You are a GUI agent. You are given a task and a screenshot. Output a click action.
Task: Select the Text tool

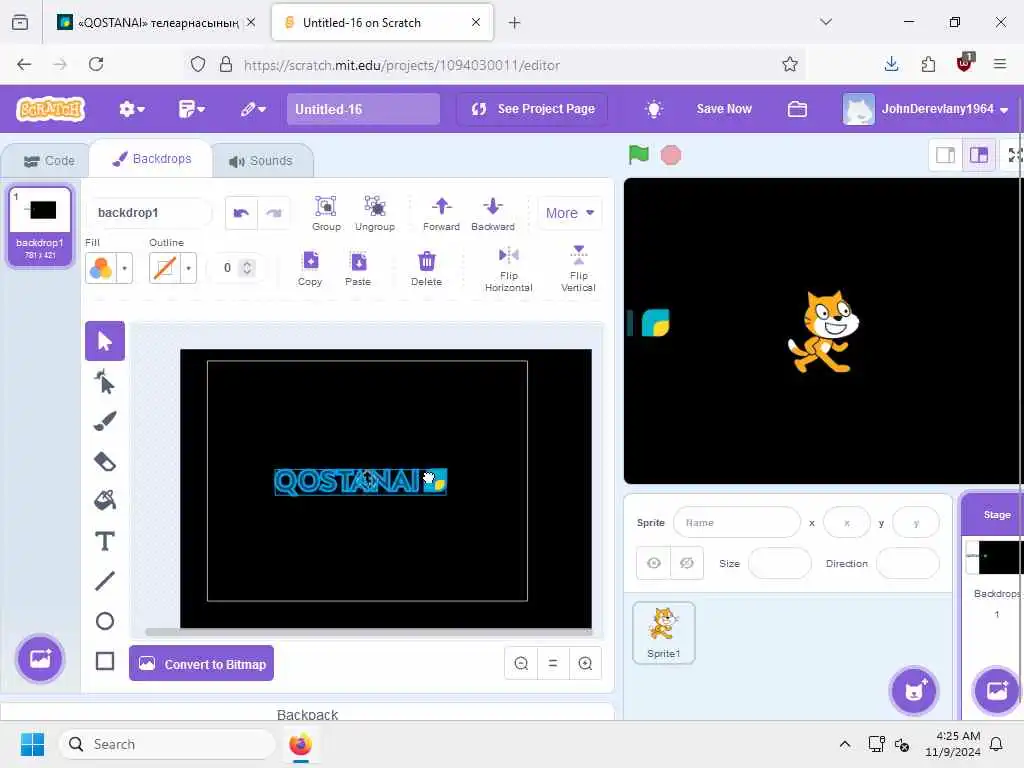tap(104, 541)
